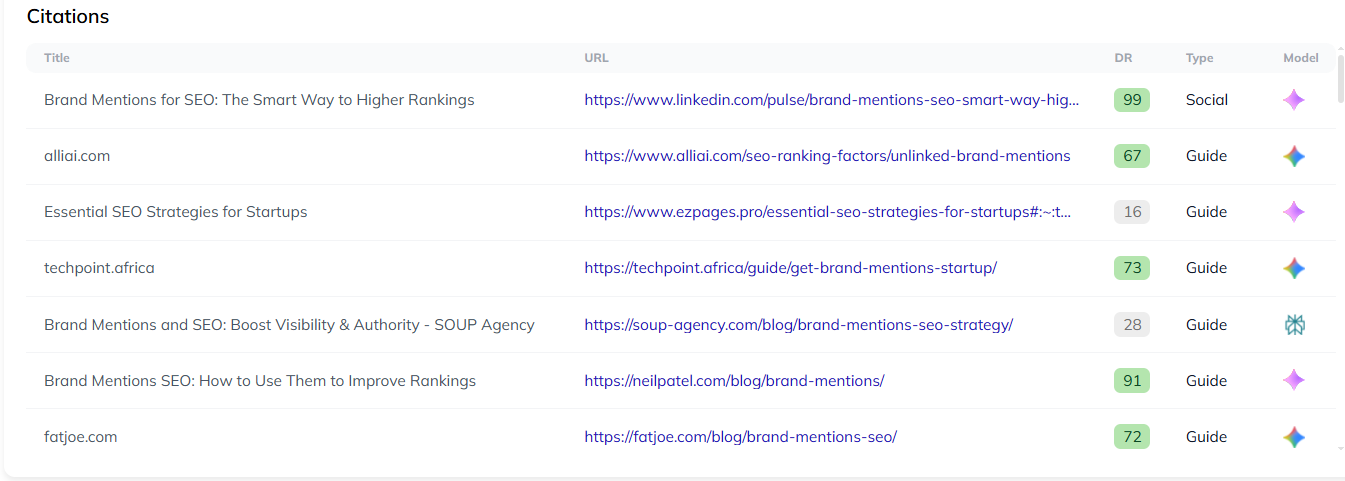1345x481 pixels.
Task: Click the Type column header
Action: tap(1199, 58)
